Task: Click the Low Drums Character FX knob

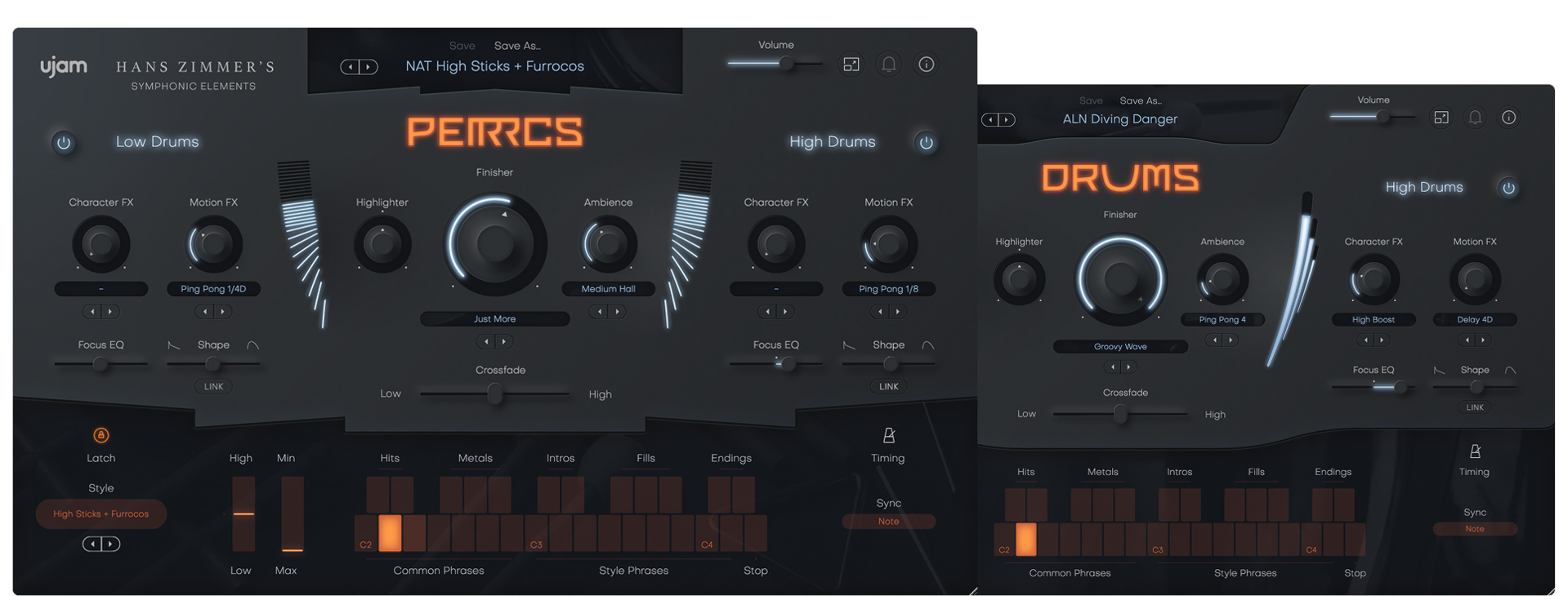Action: pos(101,244)
